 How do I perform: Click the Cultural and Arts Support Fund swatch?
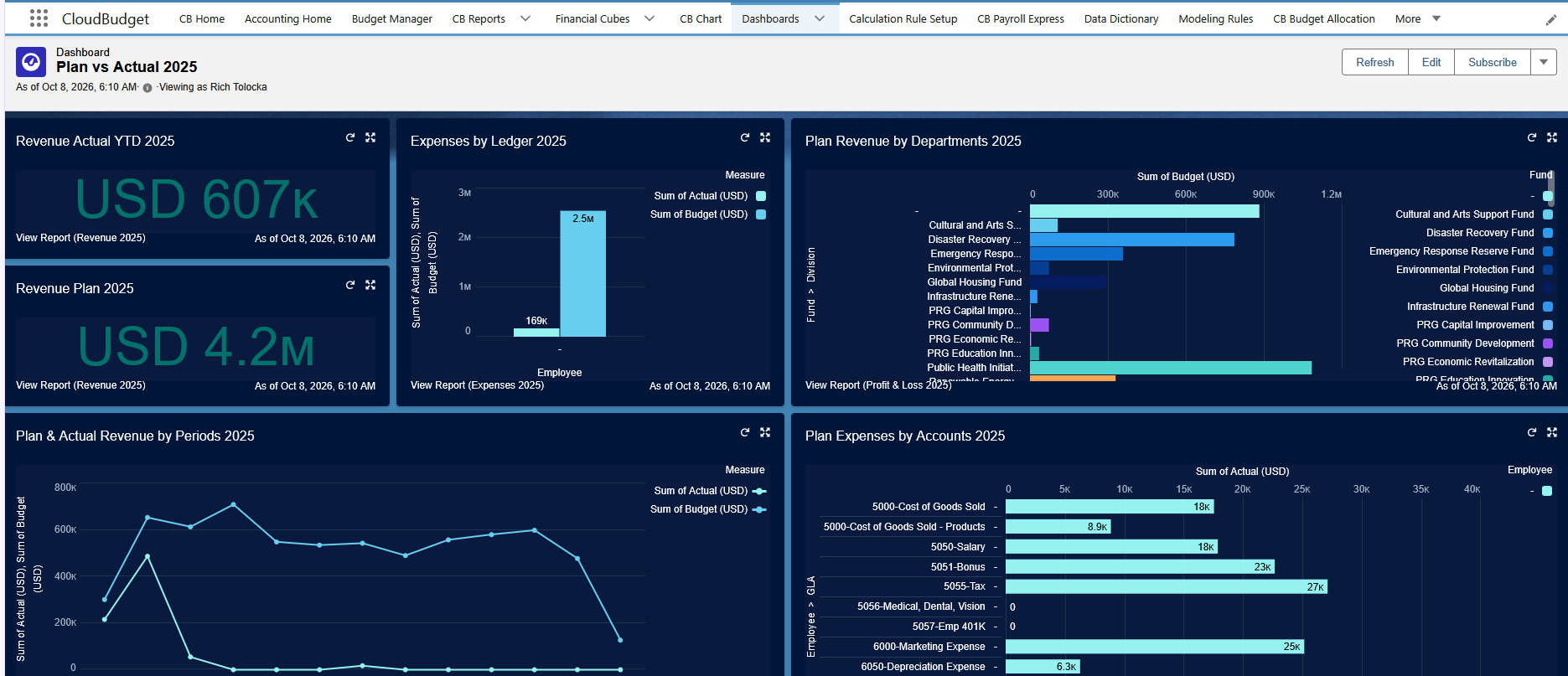(1548, 214)
